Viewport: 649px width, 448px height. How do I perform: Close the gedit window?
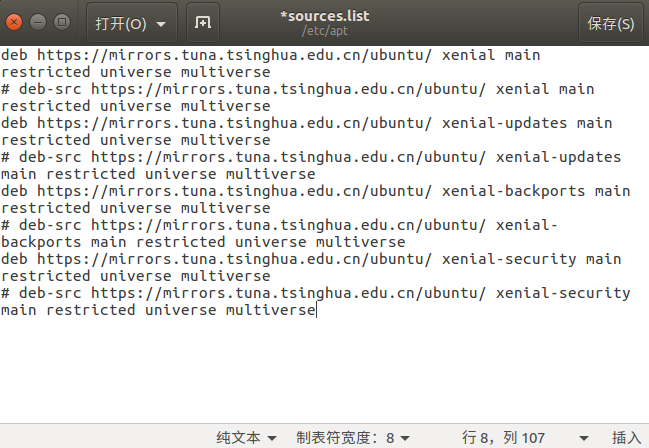point(14,22)
